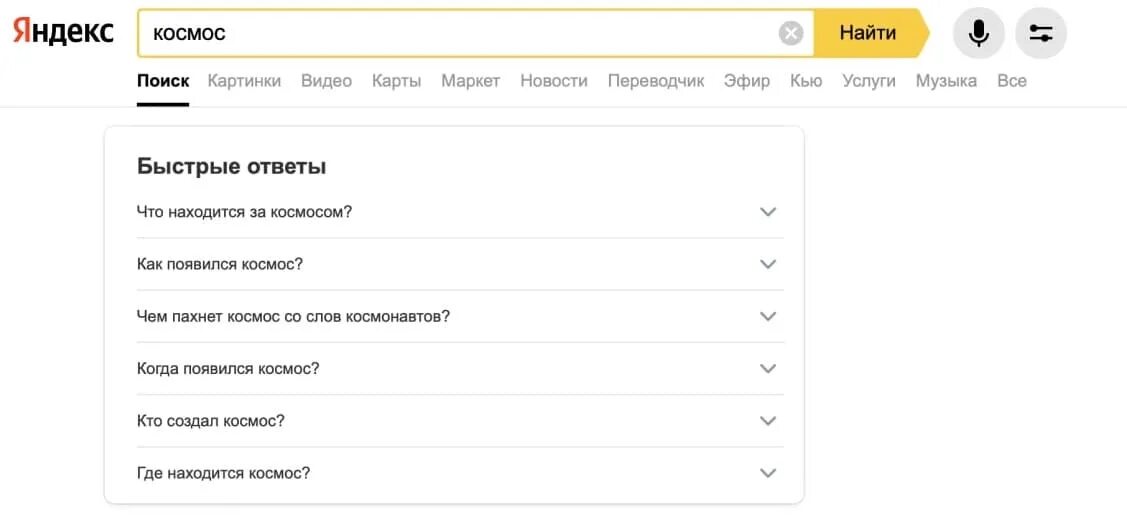The width and height of the screenshot is (1127, 532).
Task: Click the question 'Где находится космос?'
Action: [x=223, y=473]
